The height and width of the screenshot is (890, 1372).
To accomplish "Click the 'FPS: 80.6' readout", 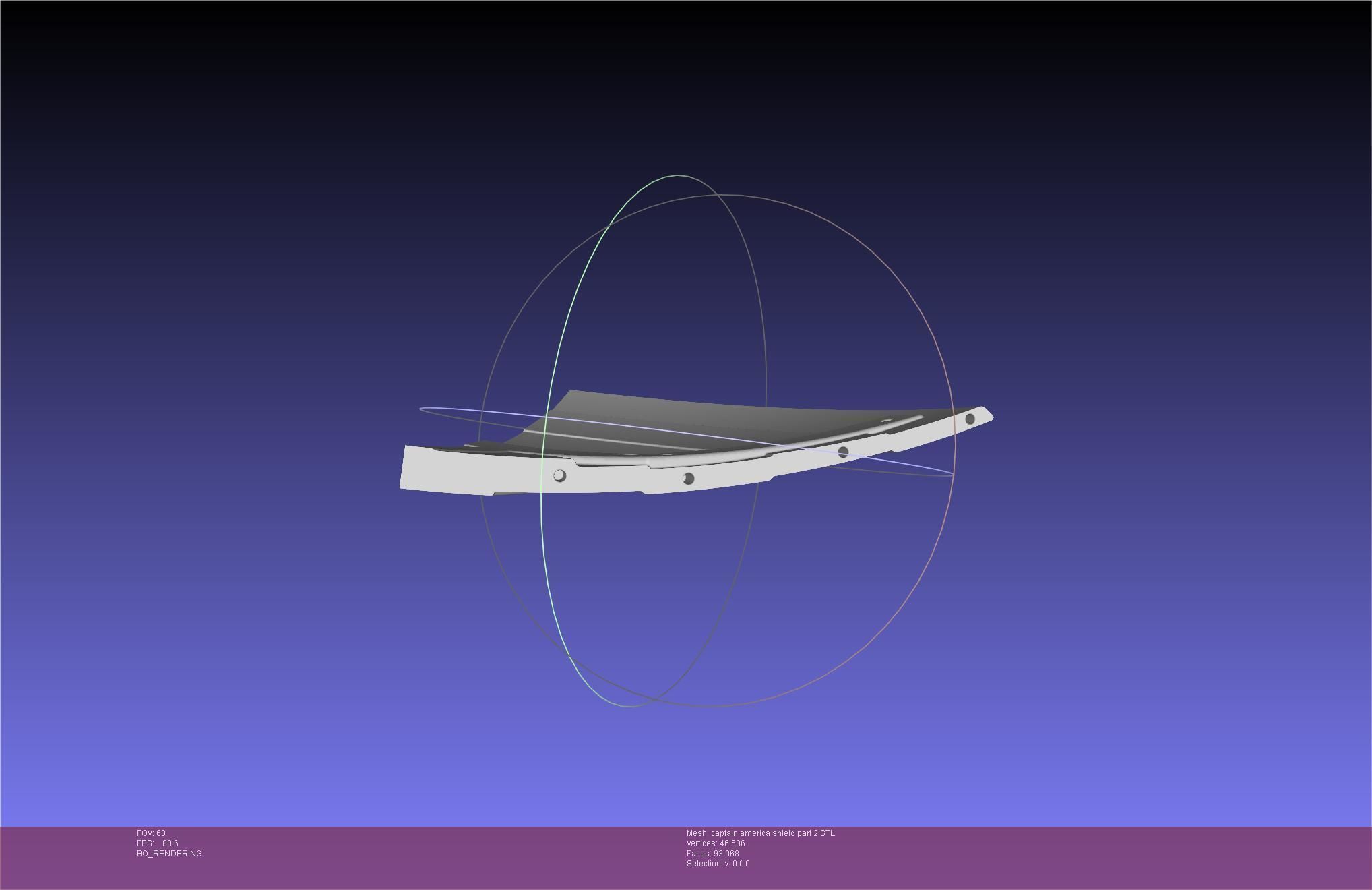I will pyautogui.click(x=158, y=843).
